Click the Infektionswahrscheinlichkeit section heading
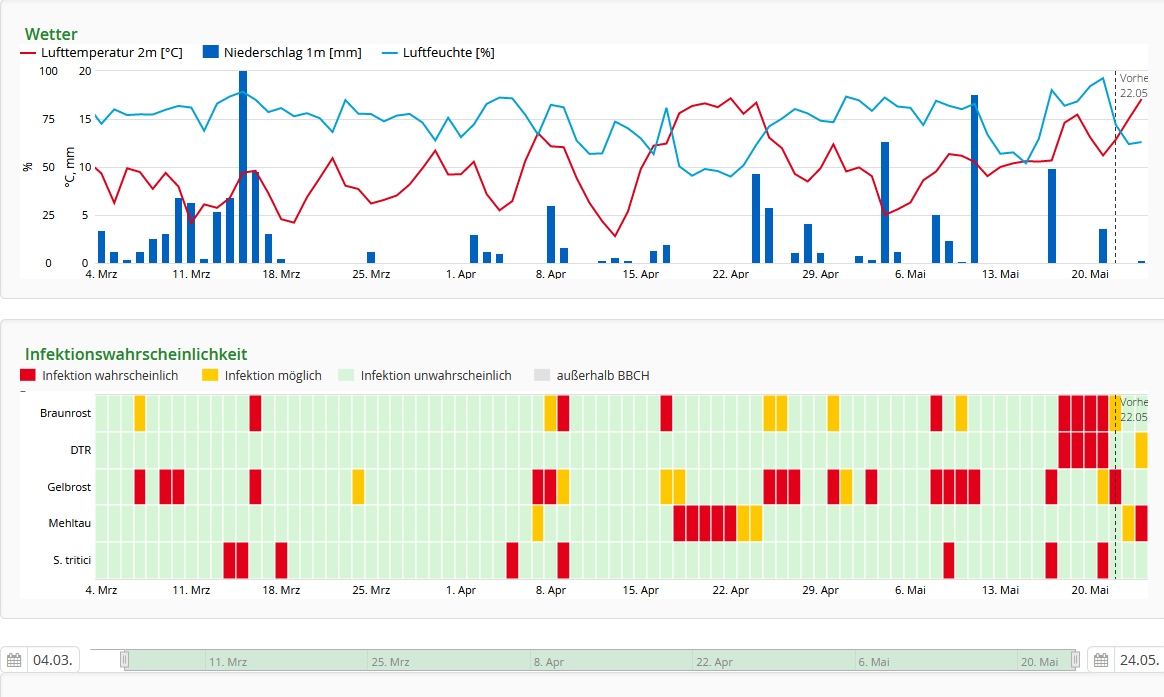 click(136, 354)
